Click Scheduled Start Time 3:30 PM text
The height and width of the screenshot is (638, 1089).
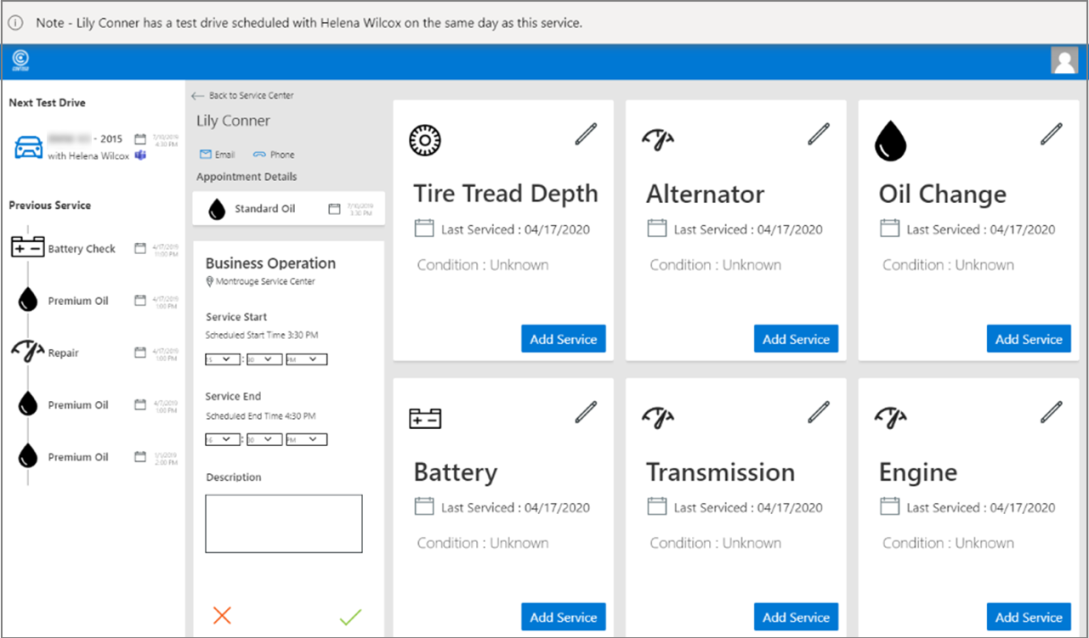pos(261,335)
